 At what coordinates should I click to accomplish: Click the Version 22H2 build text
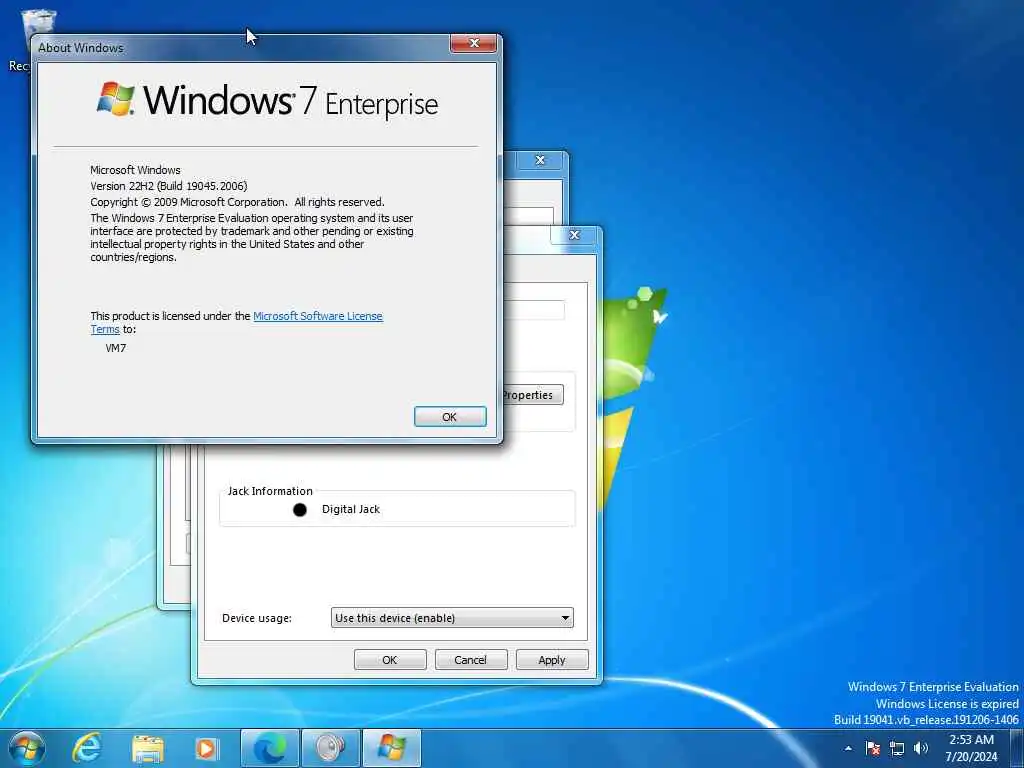[x=168, y=186]
